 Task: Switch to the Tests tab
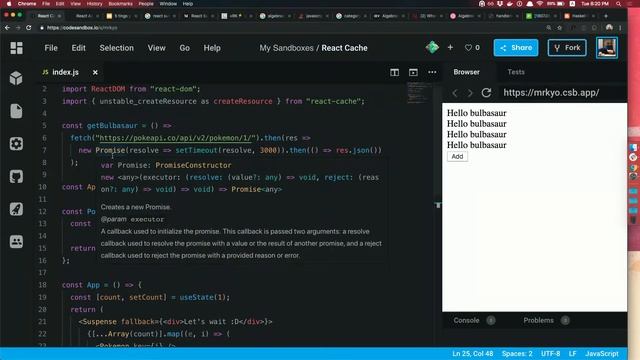(516, 72)
